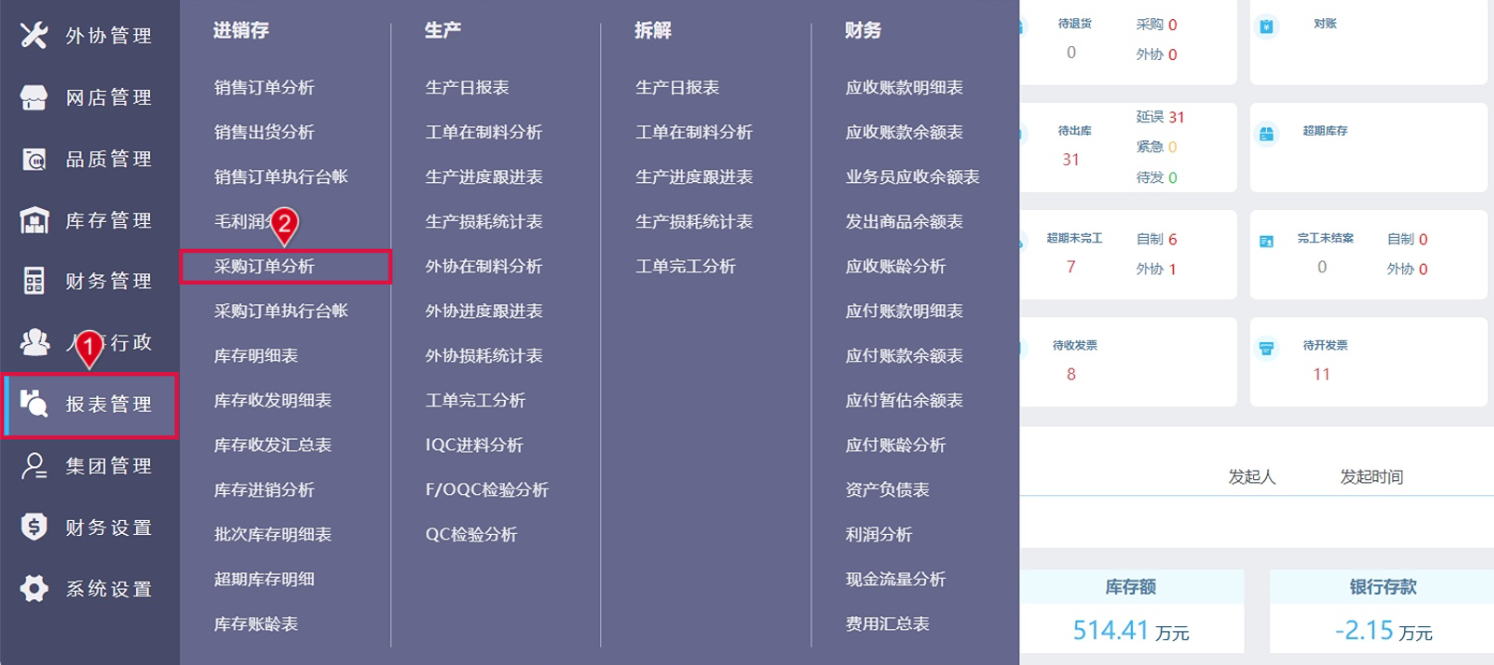Choose 费用汇总表 menu entry
Screen dimensions: 1494x665
(887, 624)
